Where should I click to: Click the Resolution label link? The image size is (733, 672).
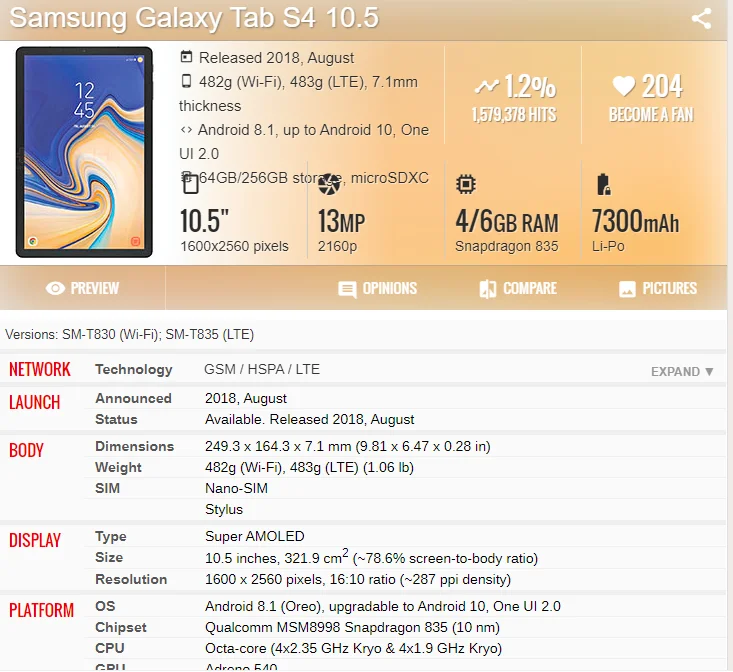(131, 579)
